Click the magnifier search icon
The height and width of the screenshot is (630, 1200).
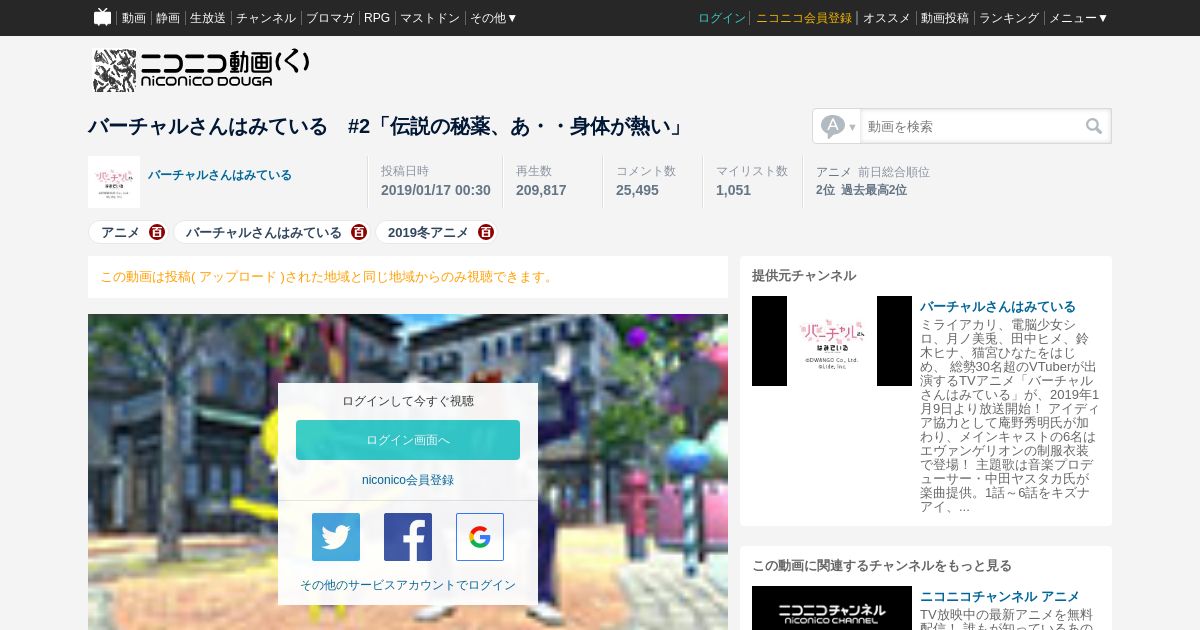(1094, 126)
